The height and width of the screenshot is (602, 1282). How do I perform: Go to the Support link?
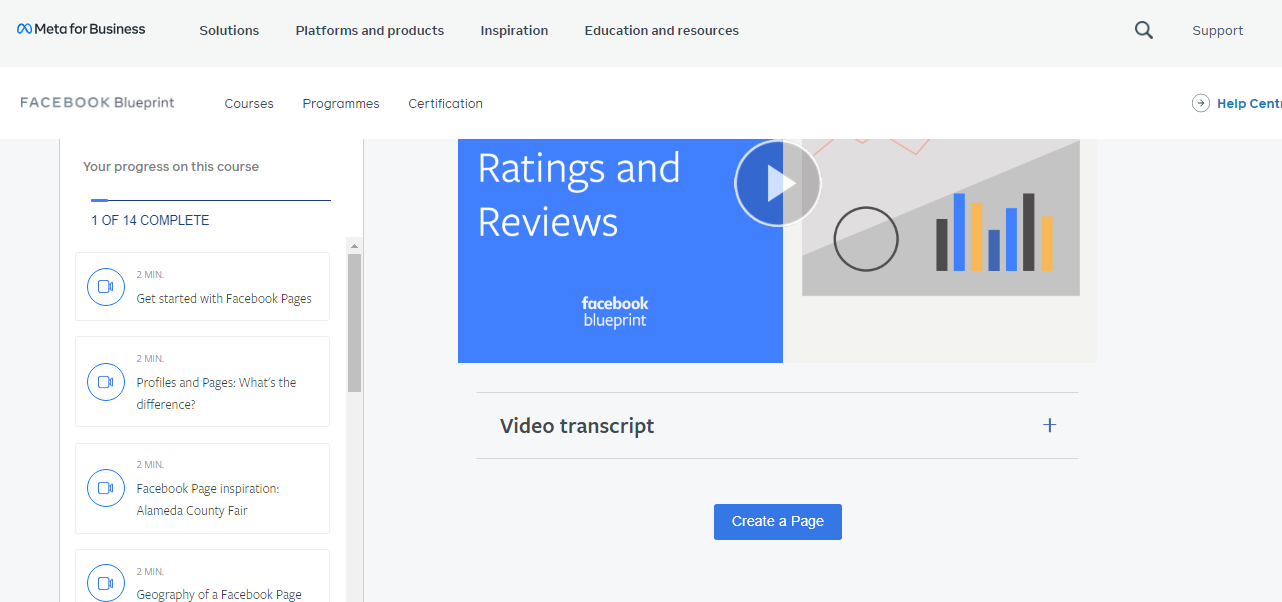point(1218,31)
